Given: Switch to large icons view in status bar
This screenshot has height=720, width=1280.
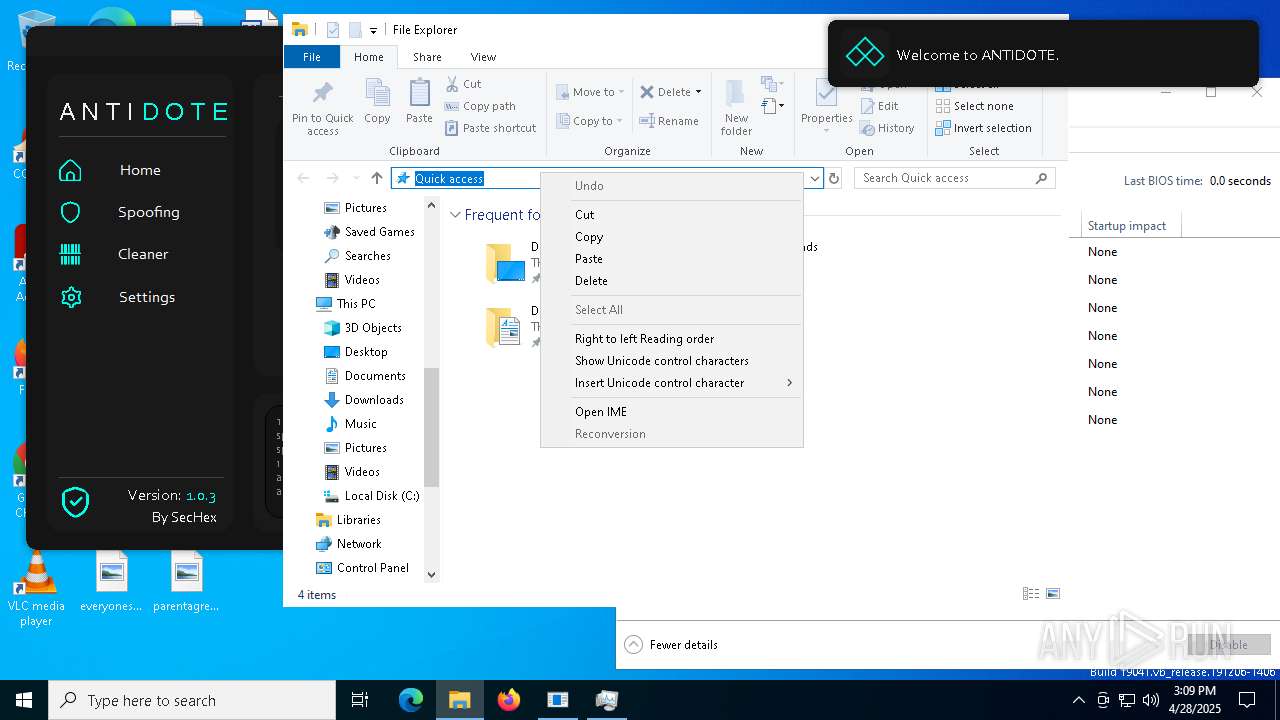Looking at the screenshot, I should (x=1052, y=594).
